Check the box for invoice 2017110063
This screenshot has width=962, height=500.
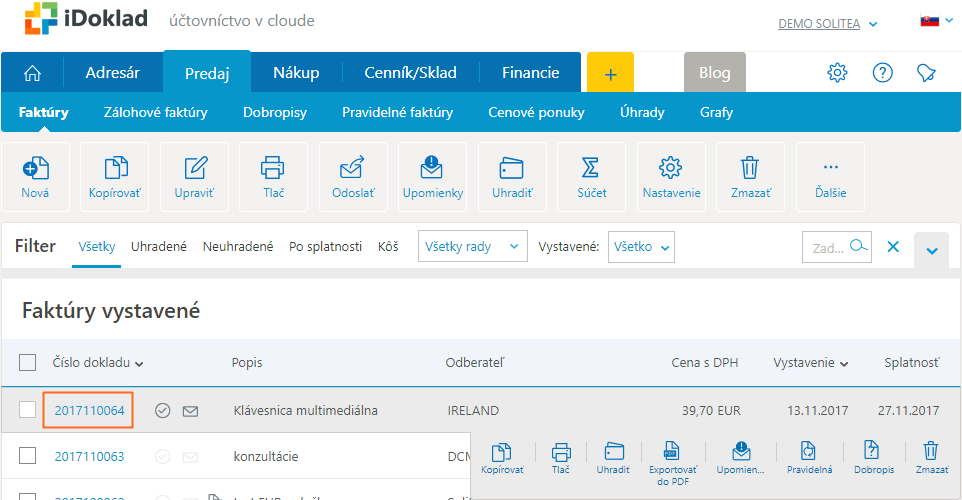tap(28, 457)
